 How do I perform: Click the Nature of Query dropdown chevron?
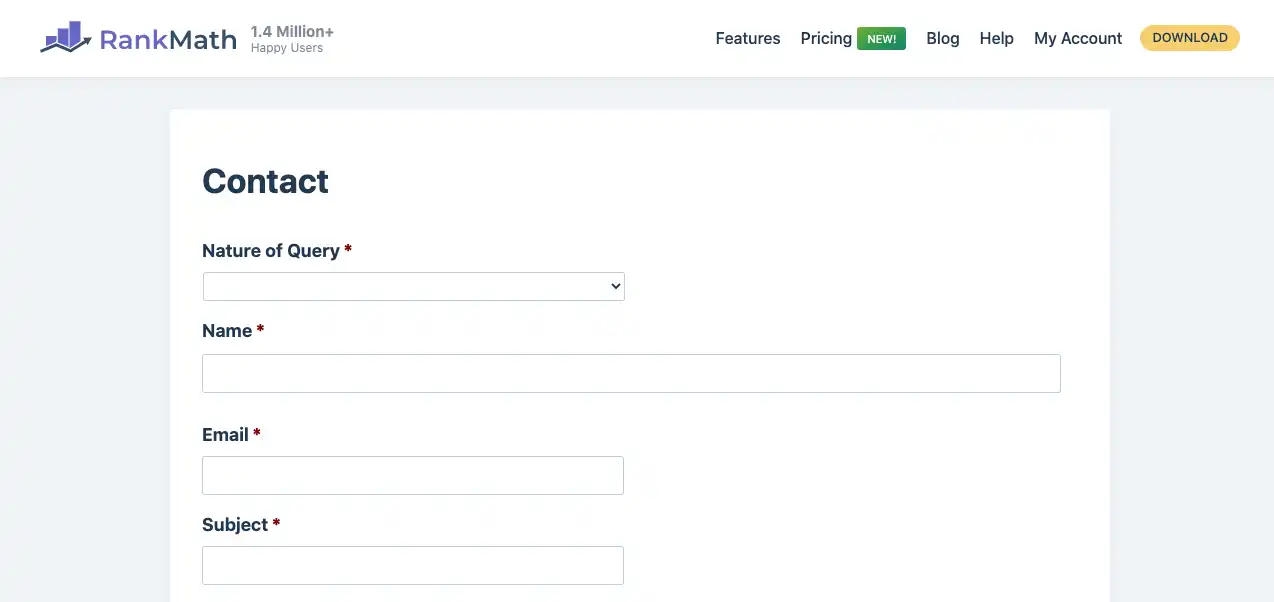(x=615, y=286)
